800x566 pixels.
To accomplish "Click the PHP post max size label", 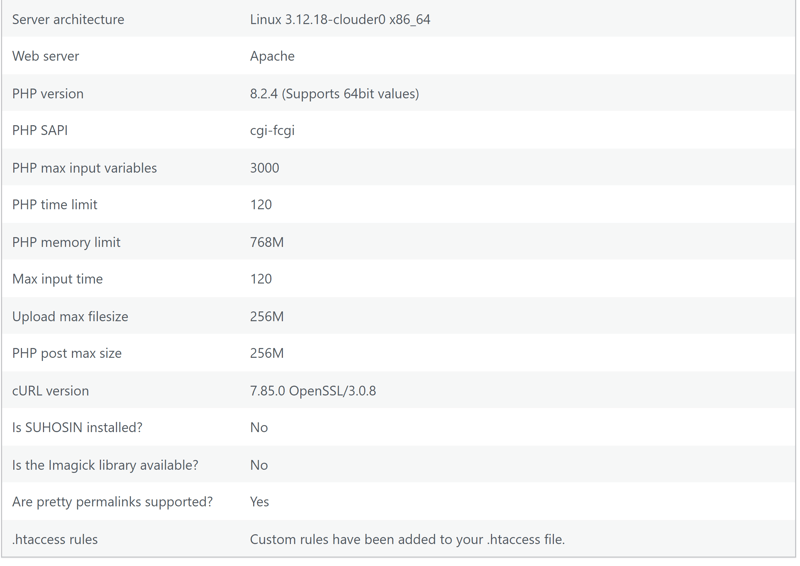I will (67, 353).
